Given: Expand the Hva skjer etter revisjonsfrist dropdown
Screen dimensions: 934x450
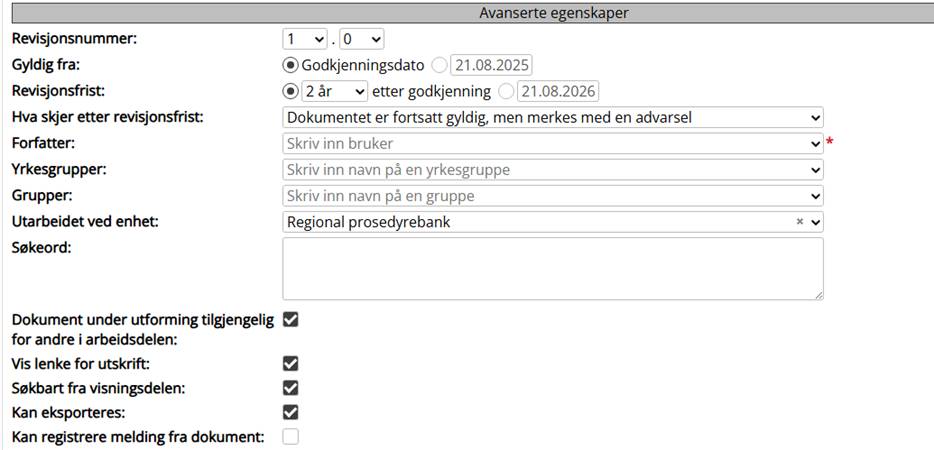Looking at the screenshot, I should point(552,117).
